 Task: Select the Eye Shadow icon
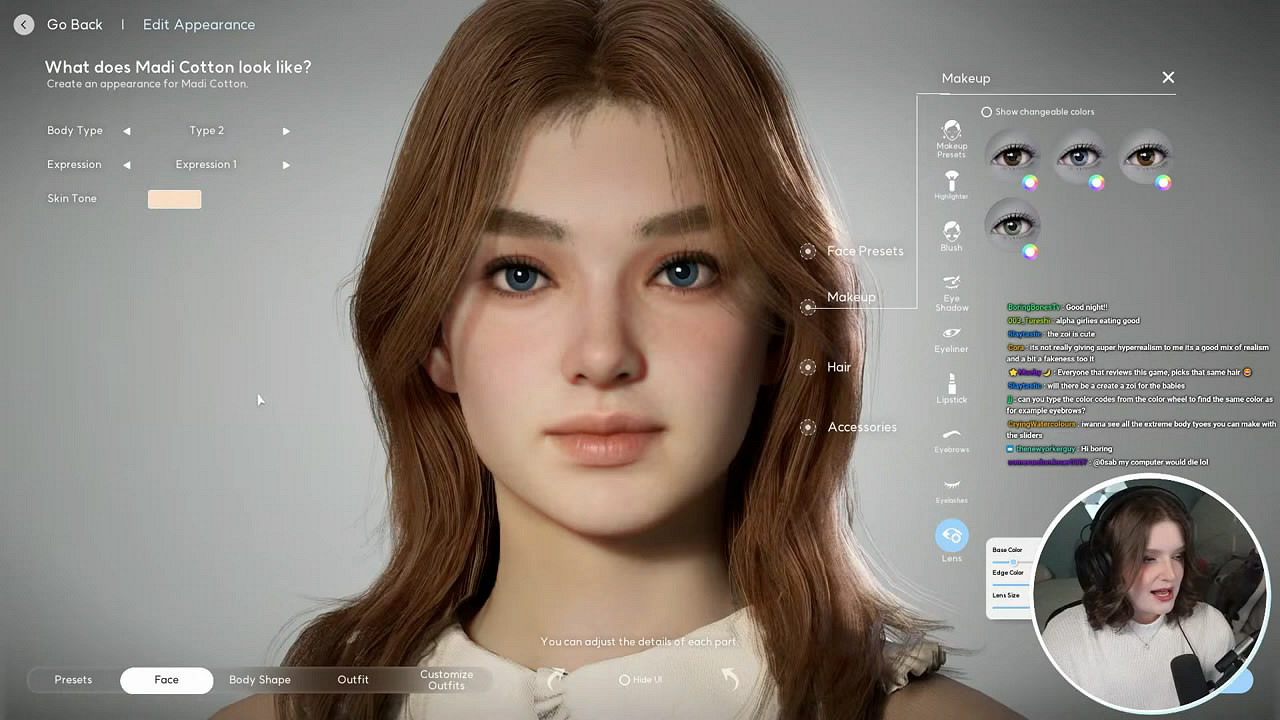point(951,290)
